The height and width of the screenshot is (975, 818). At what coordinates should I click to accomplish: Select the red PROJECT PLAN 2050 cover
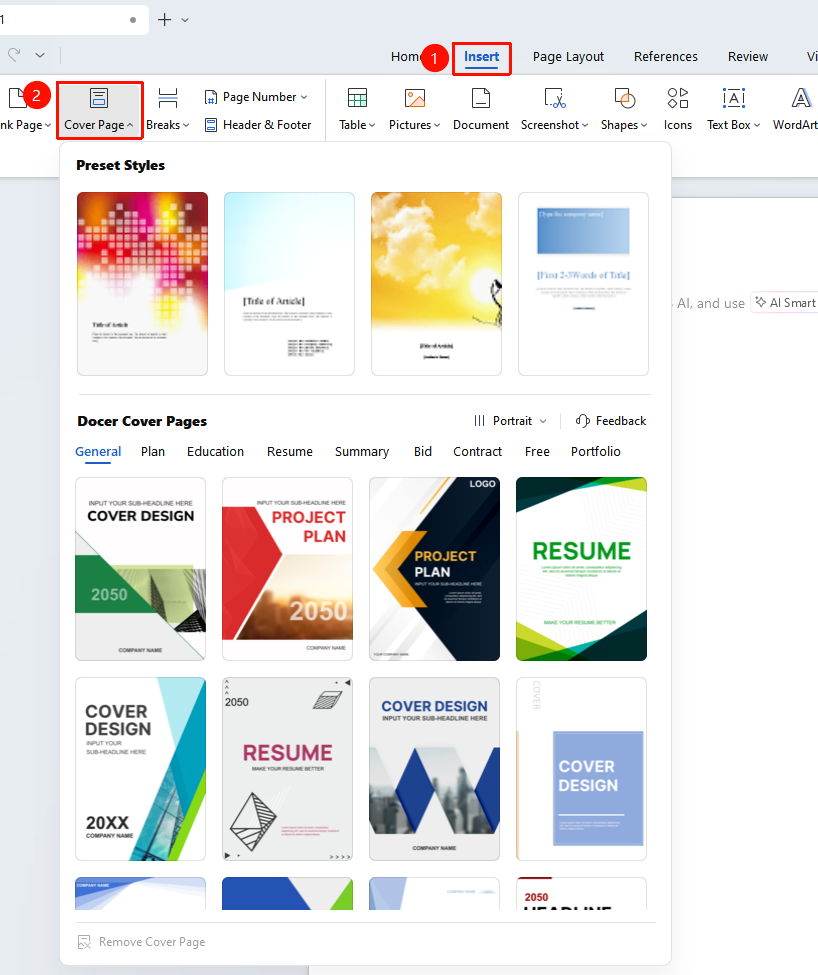click(x=287, y=569)
